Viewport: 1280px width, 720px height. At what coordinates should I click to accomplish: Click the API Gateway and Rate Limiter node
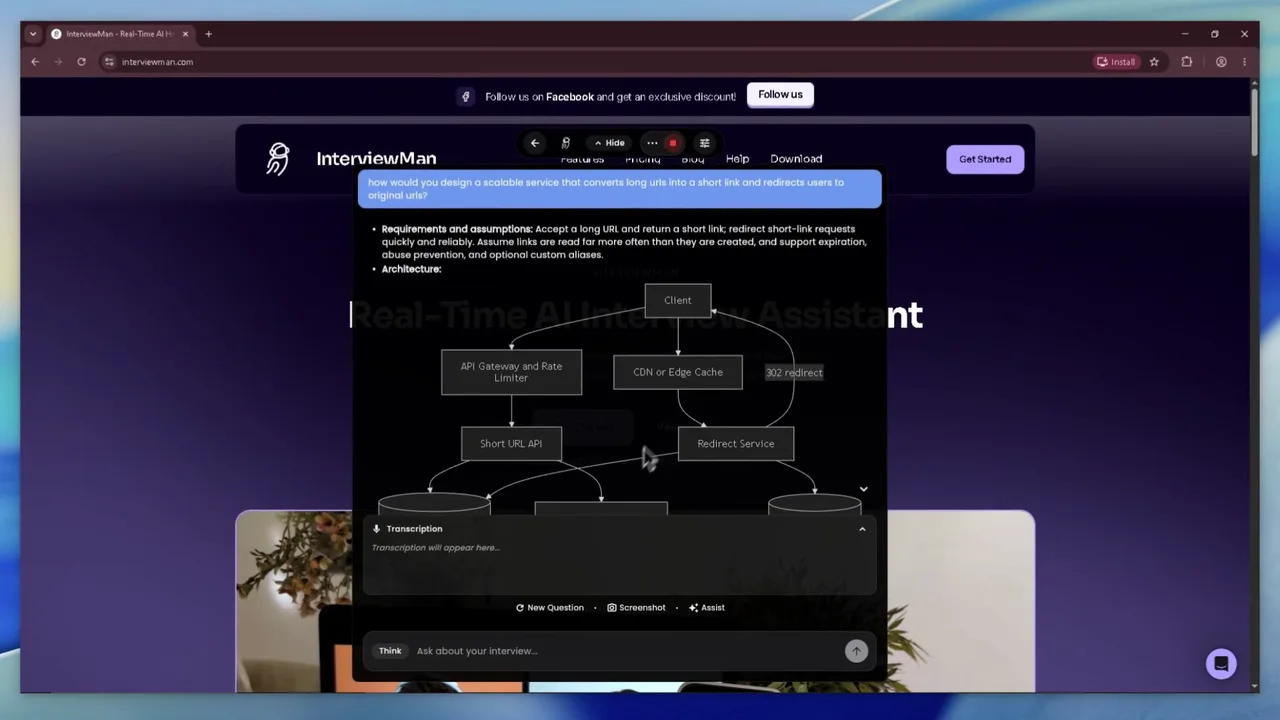(511, 372)
